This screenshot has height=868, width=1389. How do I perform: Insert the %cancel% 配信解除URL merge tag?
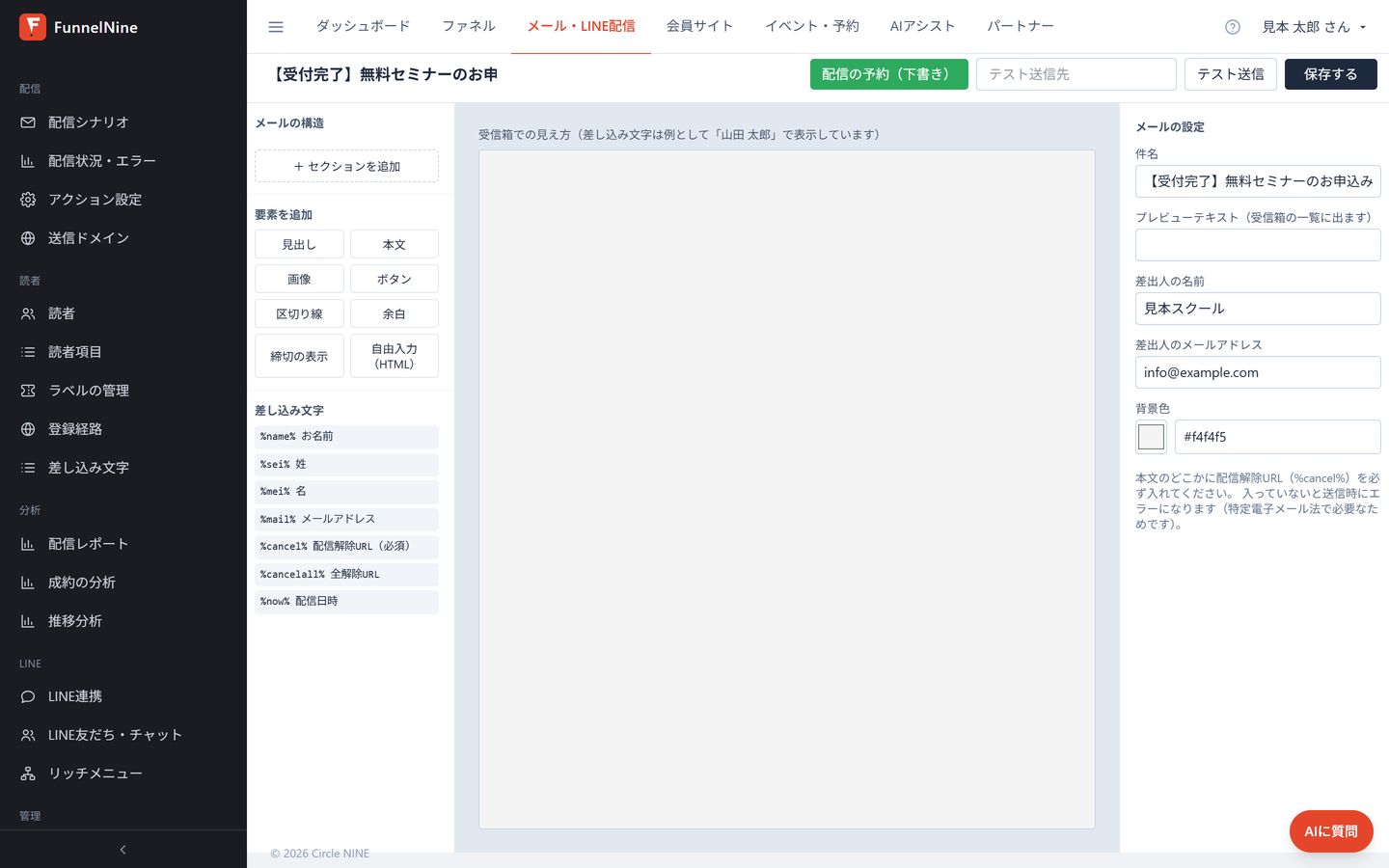click(x=347, y=547)
